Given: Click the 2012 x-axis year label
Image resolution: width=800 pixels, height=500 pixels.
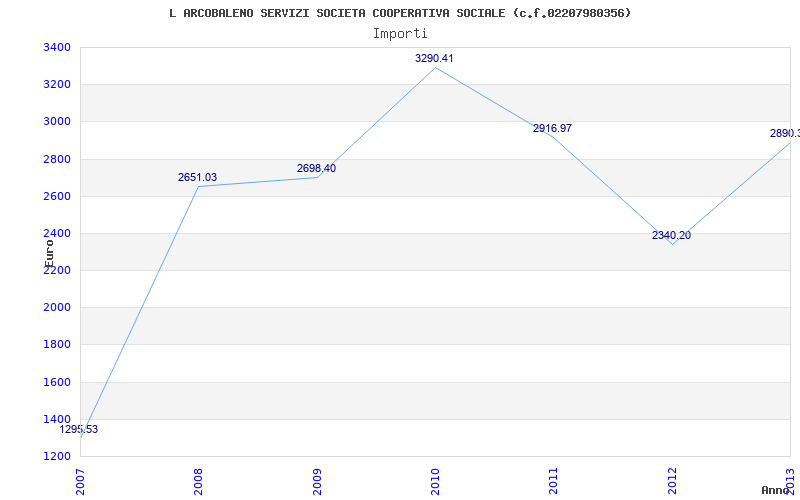Looking at the screenshot, I should 672,481.
